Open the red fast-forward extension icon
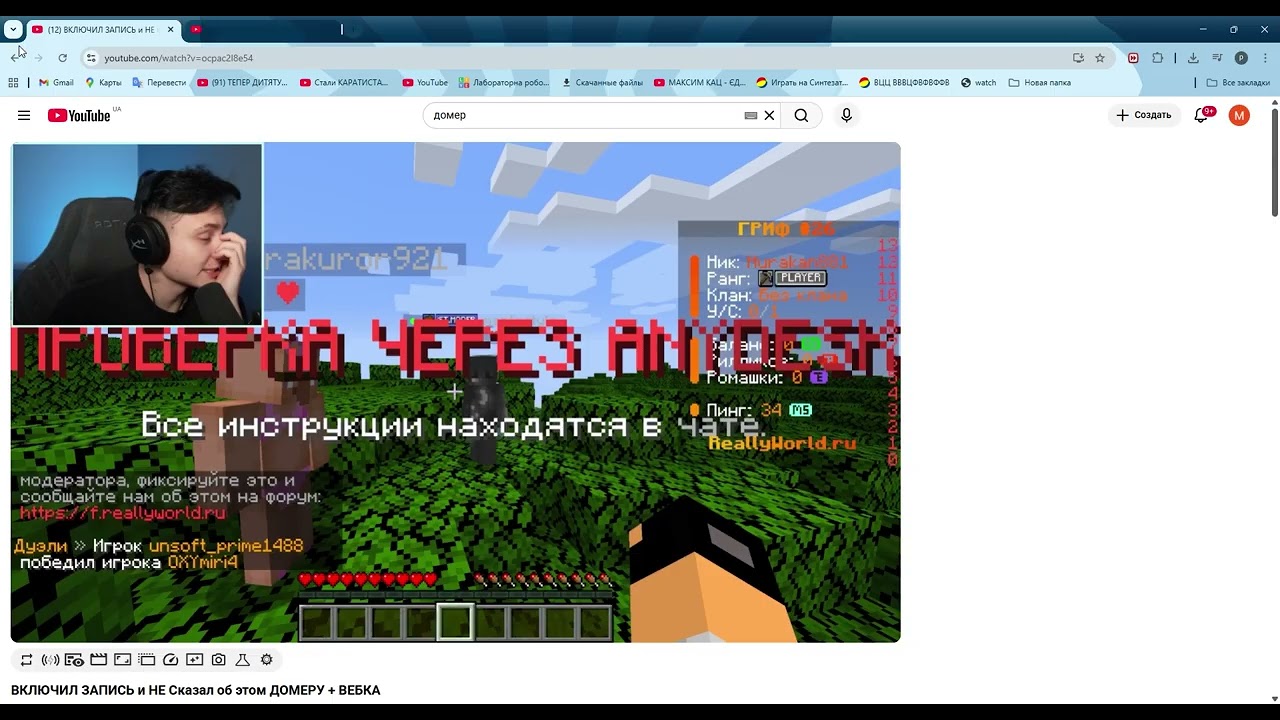The width and height of the screenshot is (1280, 720). [1133, 58]
